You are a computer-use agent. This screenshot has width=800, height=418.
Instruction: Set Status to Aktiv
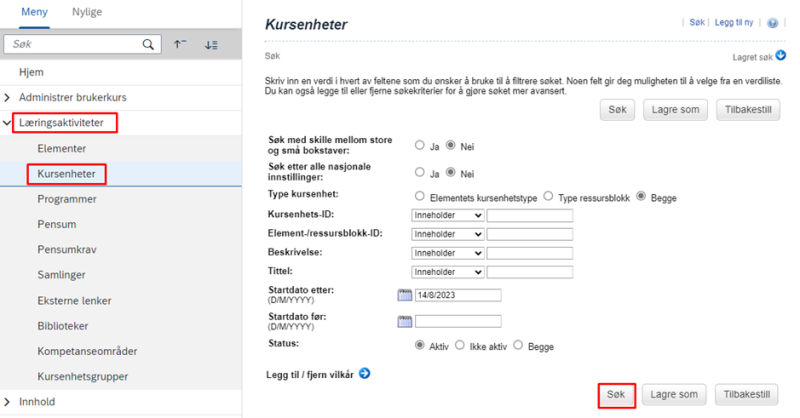click(419, 345)
